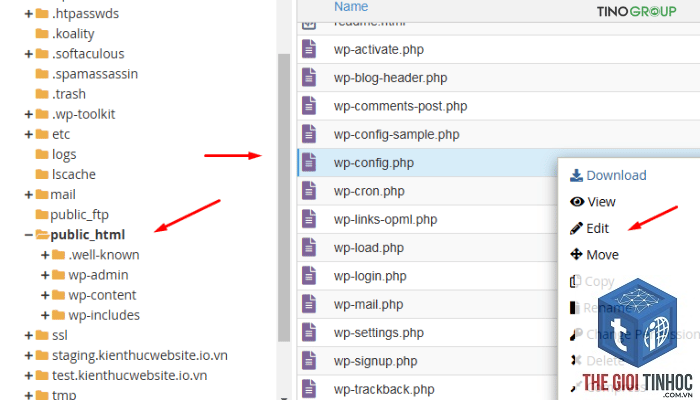Click the wp-cron.php file icon
The height and width of the screenshot is (400, 700).
click(309, 191)
